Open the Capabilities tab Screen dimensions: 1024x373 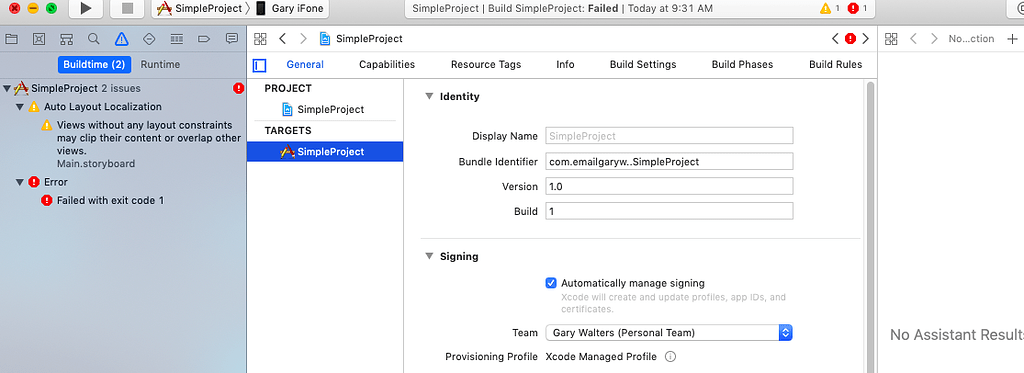[x=387, y=65]
